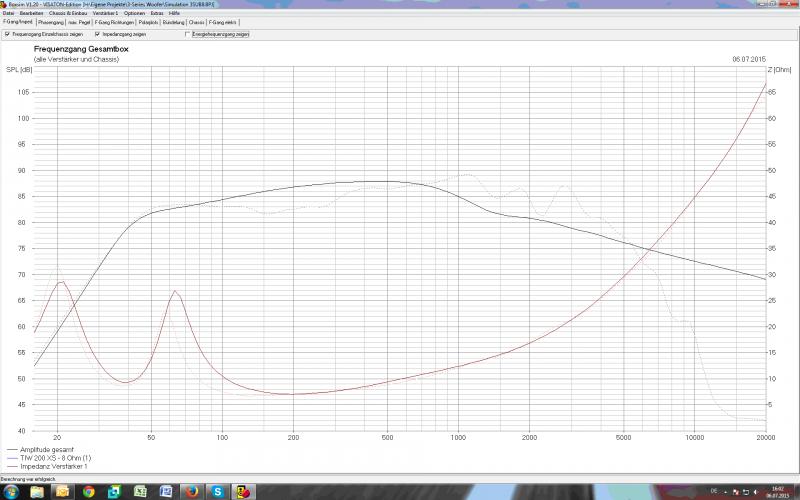
Task: Open the Chassis & Einbau menu
Action: (68, 12)
